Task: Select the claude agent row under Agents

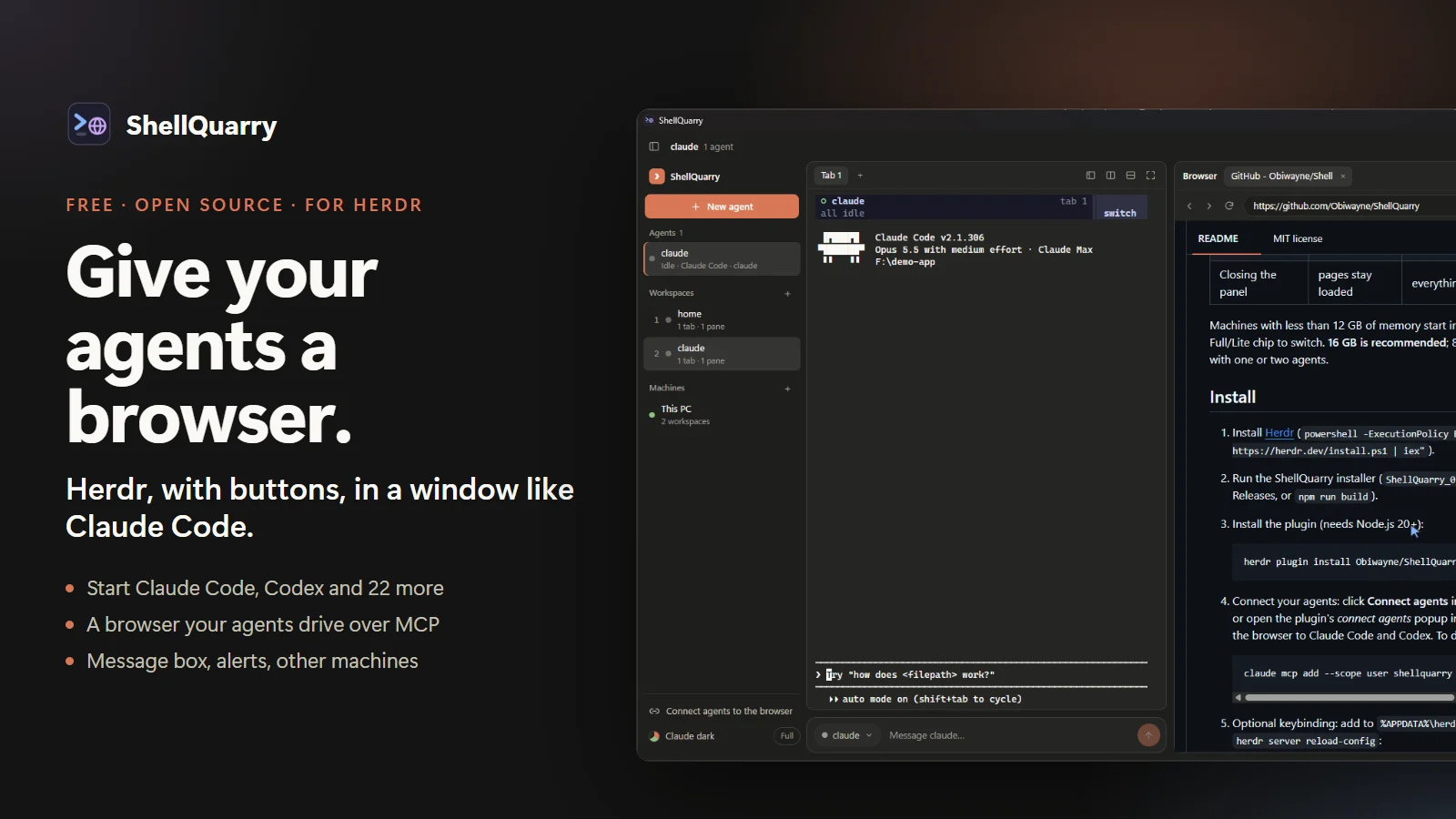Action: pyautogui.click(x=722, y=258)
